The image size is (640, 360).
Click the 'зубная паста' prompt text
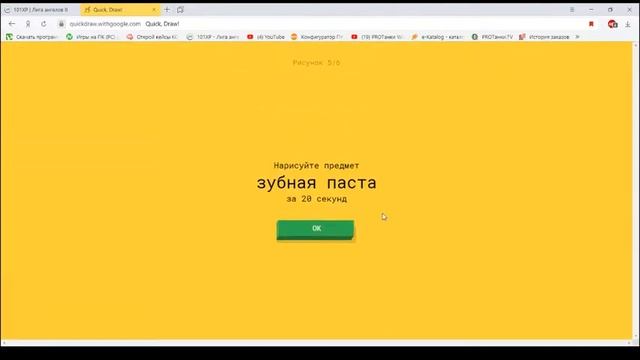pos(316,183)
